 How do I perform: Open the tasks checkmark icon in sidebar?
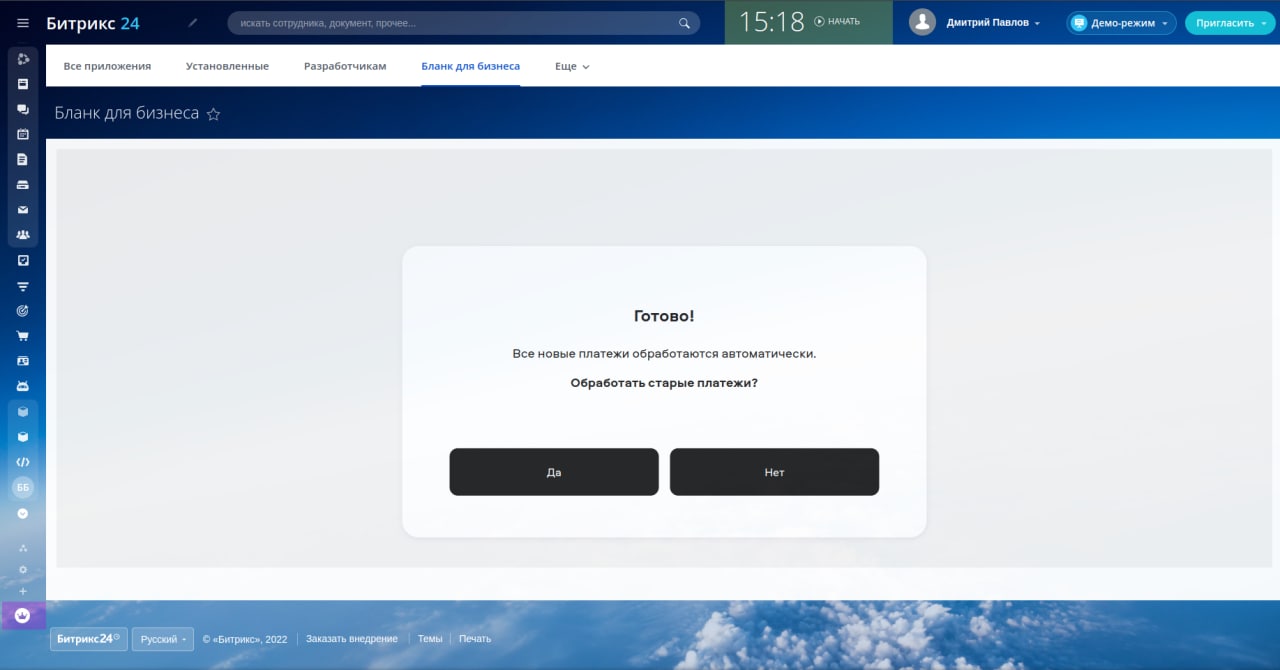pos(23,260)
